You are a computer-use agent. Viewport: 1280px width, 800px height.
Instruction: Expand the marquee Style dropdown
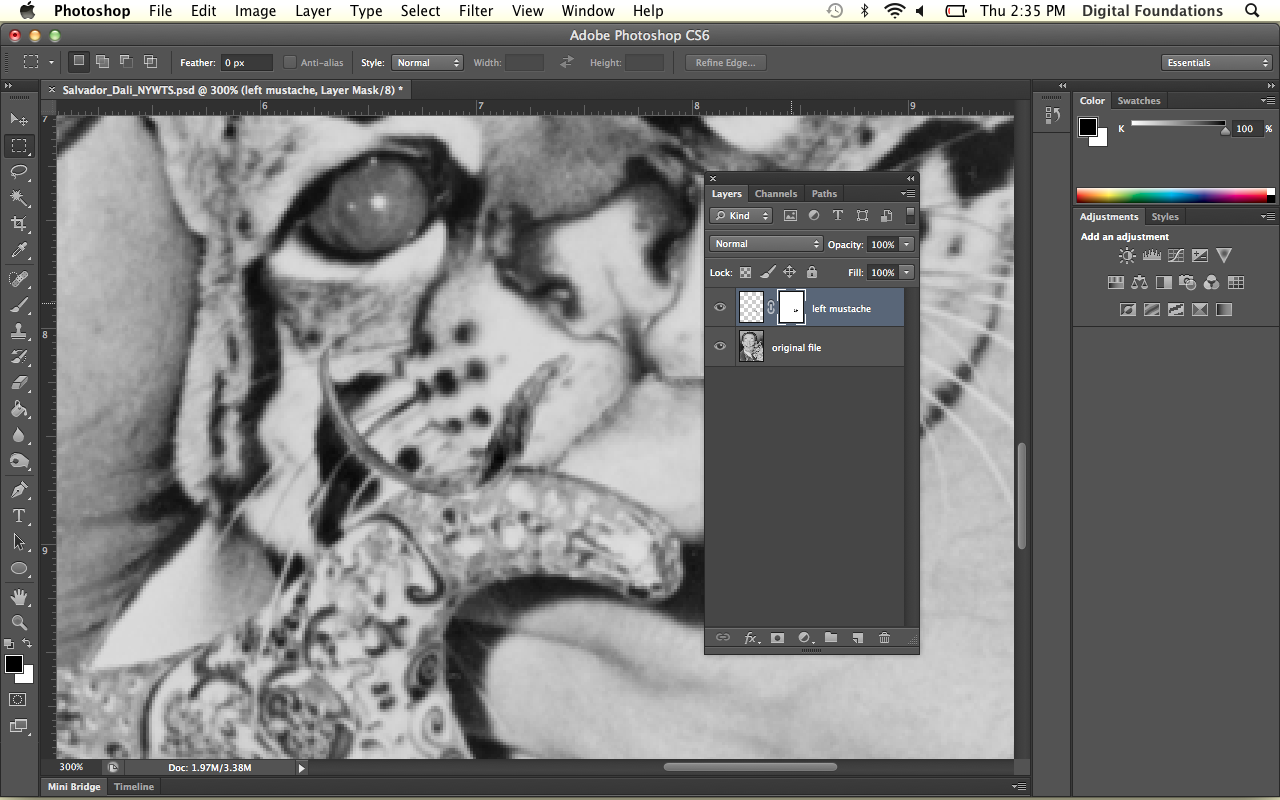pyautogui.click(x=427, y=63)
